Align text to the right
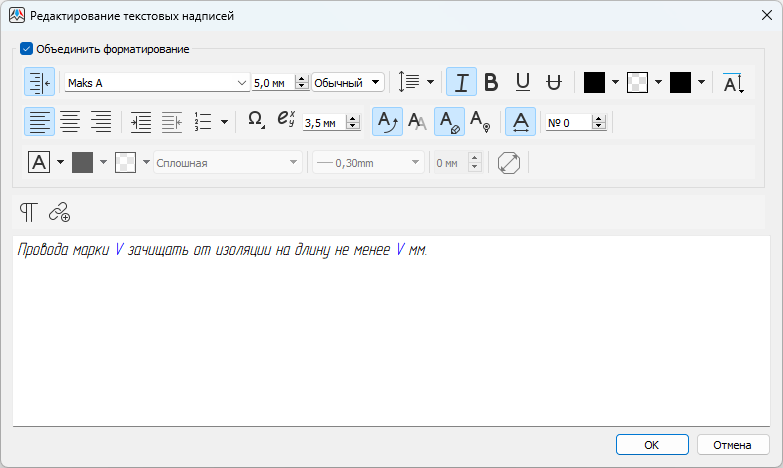The width and height of the screenshot is (783, 468). click(100, 122)
